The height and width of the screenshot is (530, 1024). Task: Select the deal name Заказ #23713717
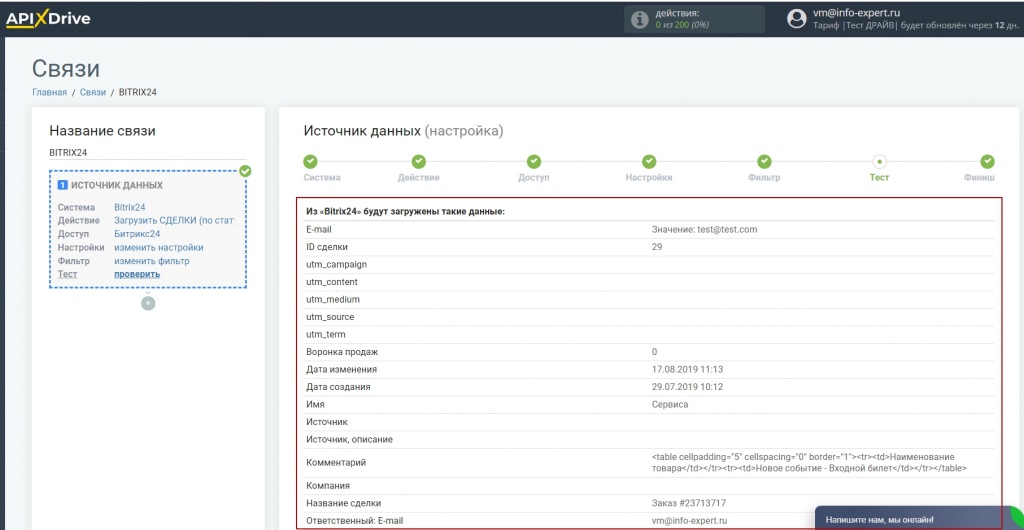coord(688,503)
